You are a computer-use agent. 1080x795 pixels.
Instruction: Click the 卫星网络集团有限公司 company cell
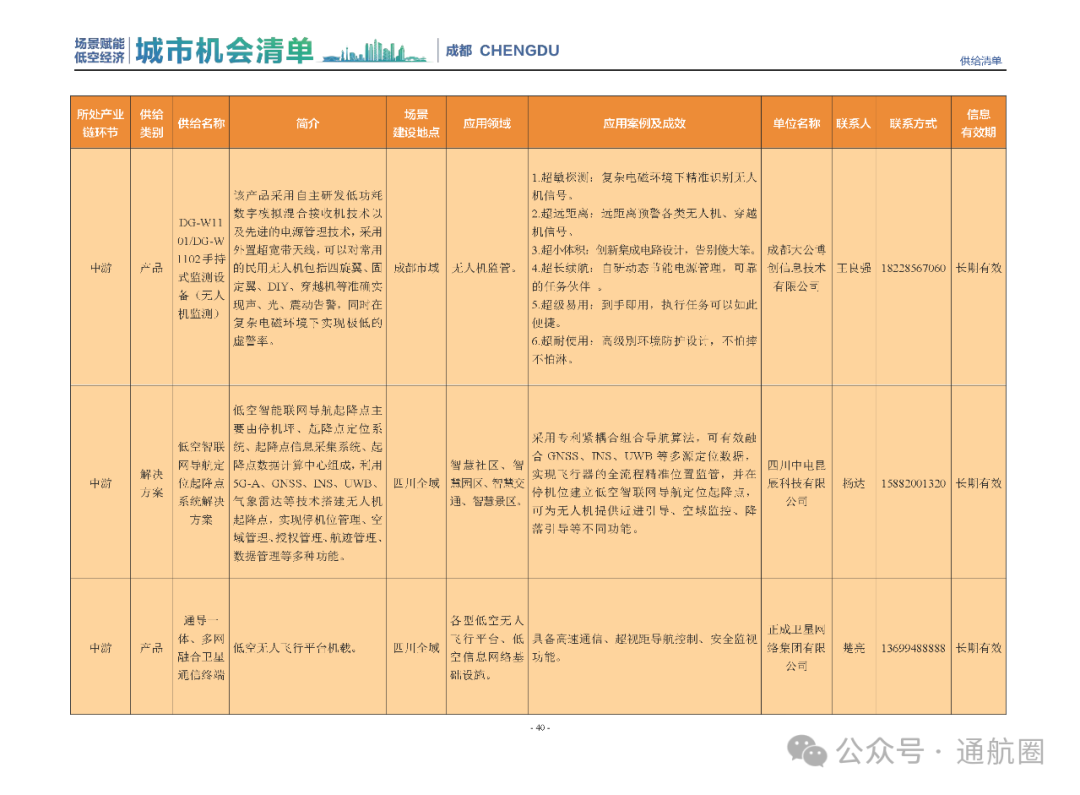coord(796,648)
